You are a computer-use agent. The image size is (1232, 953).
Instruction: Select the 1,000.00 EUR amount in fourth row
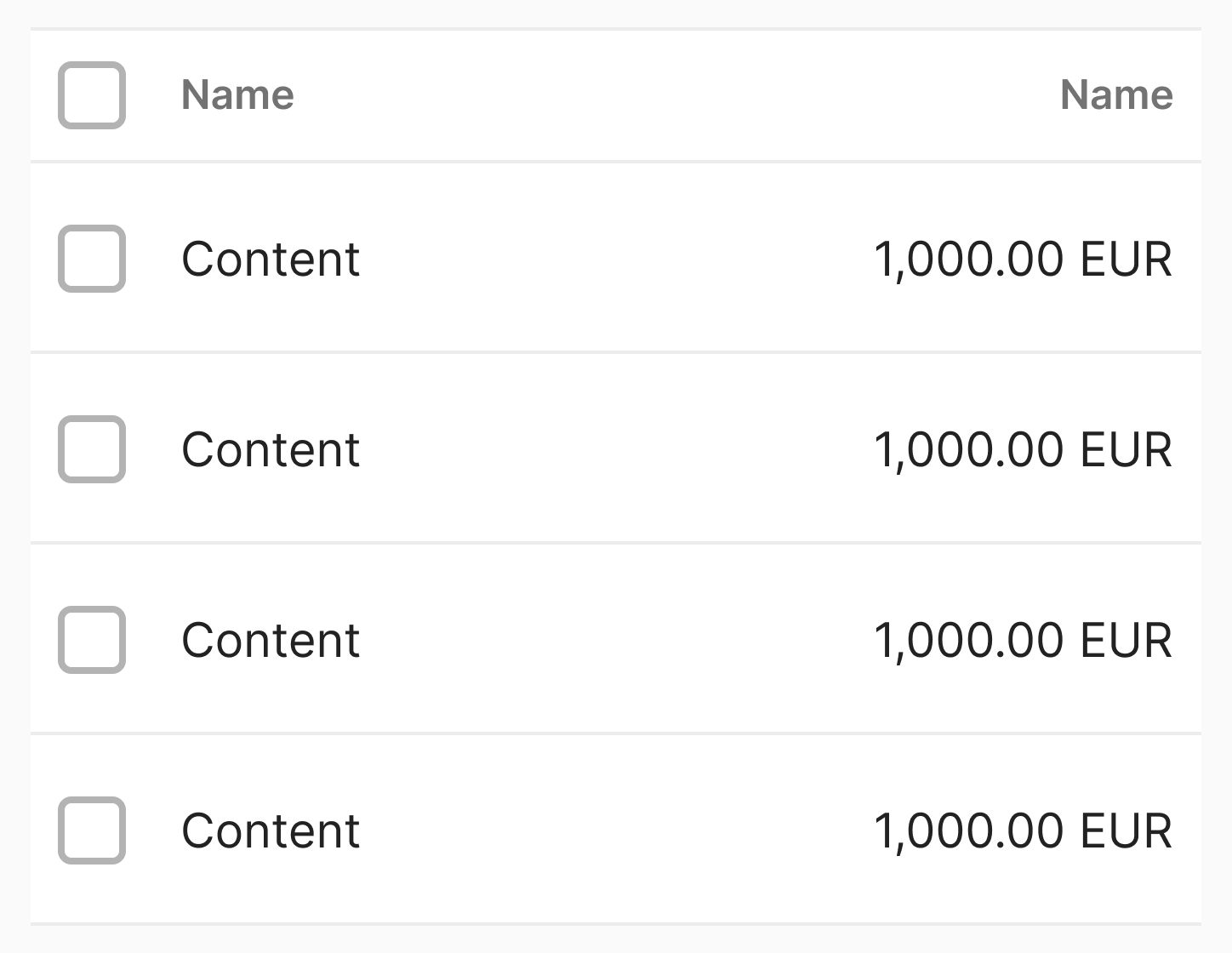point(1023,830)
